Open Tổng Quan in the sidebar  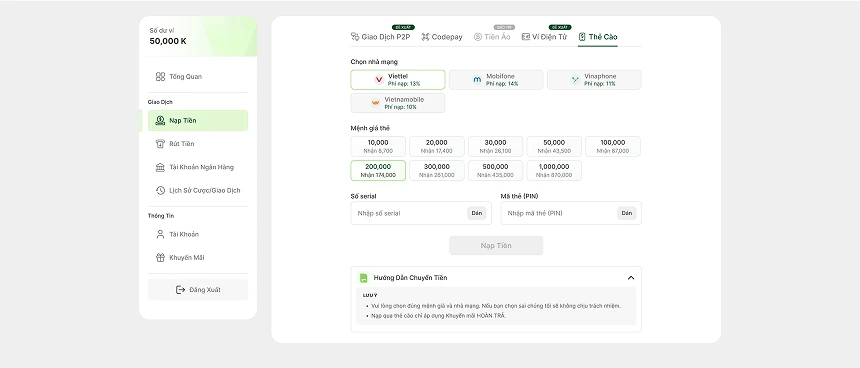pos(198,77)
